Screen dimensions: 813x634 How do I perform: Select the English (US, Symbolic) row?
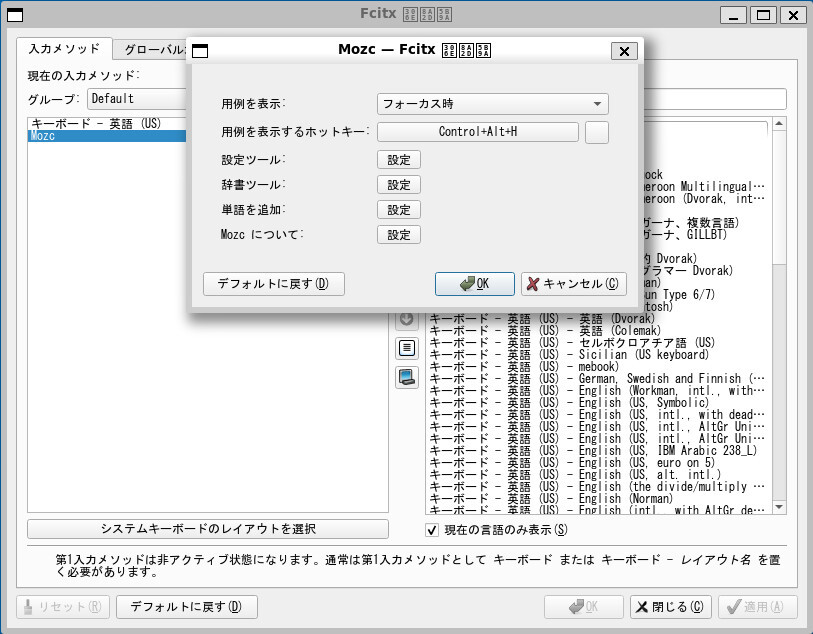click(597, 403)
